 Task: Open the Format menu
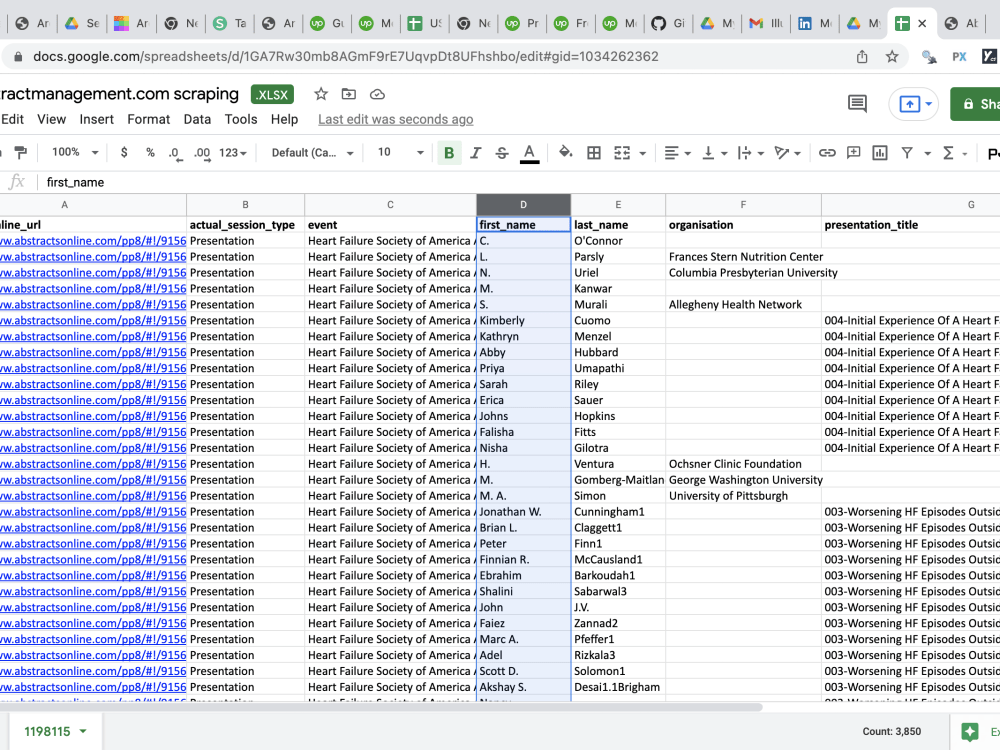coord(149,119)
